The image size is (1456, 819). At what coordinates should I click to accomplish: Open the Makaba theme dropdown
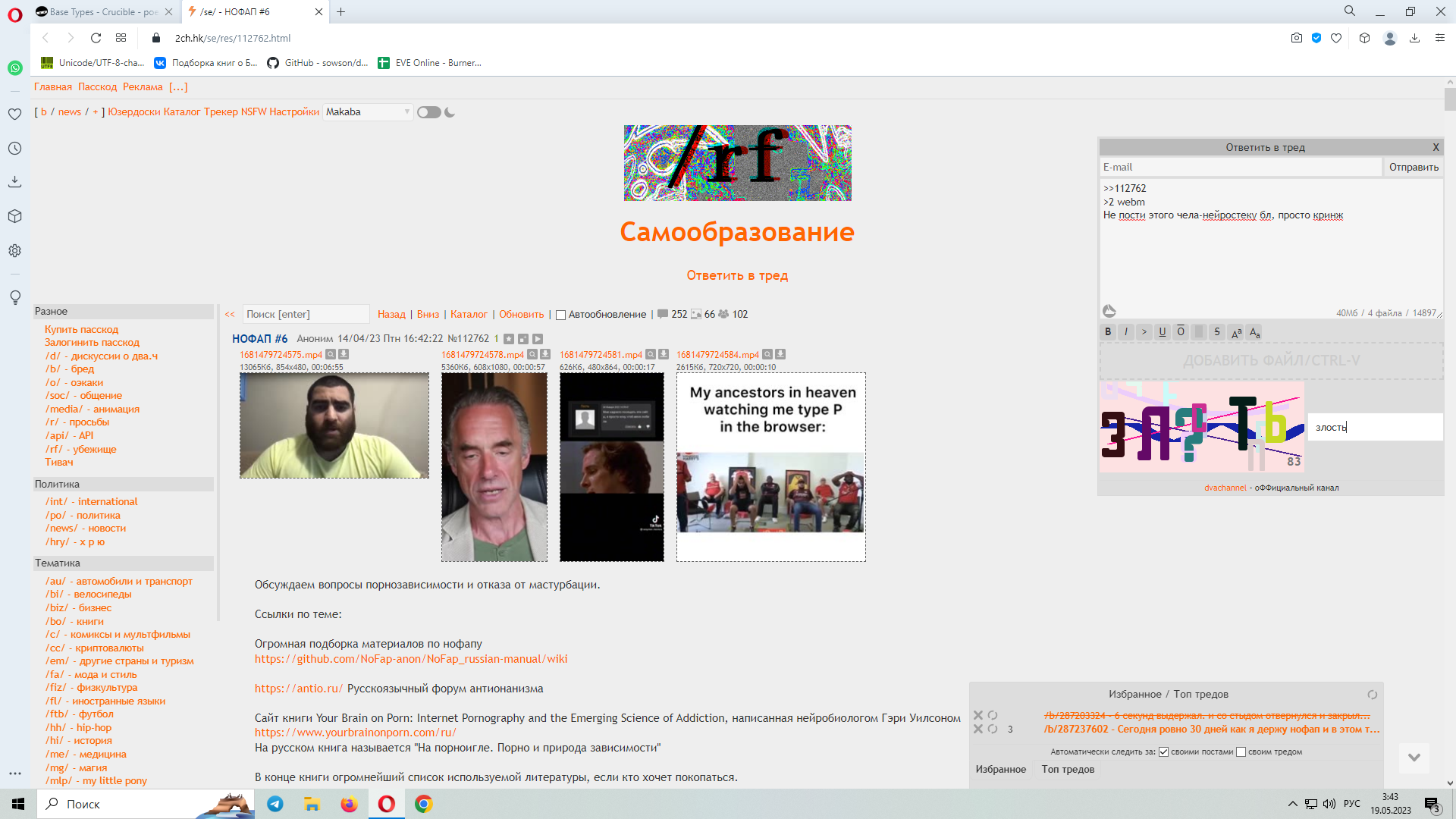click(368, 112)
